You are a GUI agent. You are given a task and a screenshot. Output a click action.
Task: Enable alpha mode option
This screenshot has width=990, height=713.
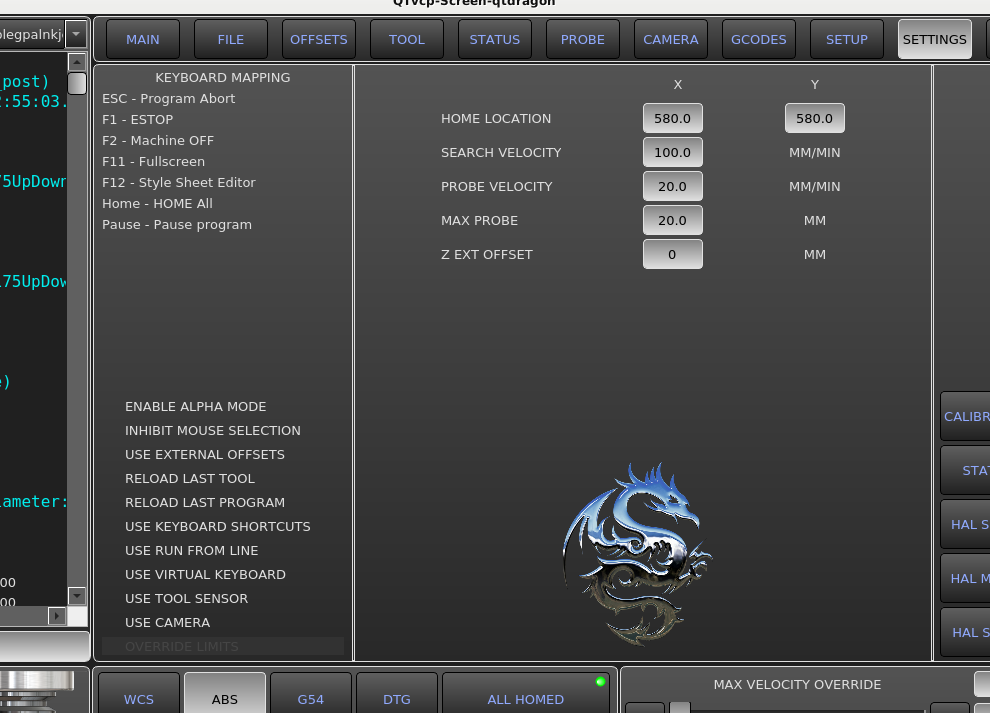coord(195,407)
